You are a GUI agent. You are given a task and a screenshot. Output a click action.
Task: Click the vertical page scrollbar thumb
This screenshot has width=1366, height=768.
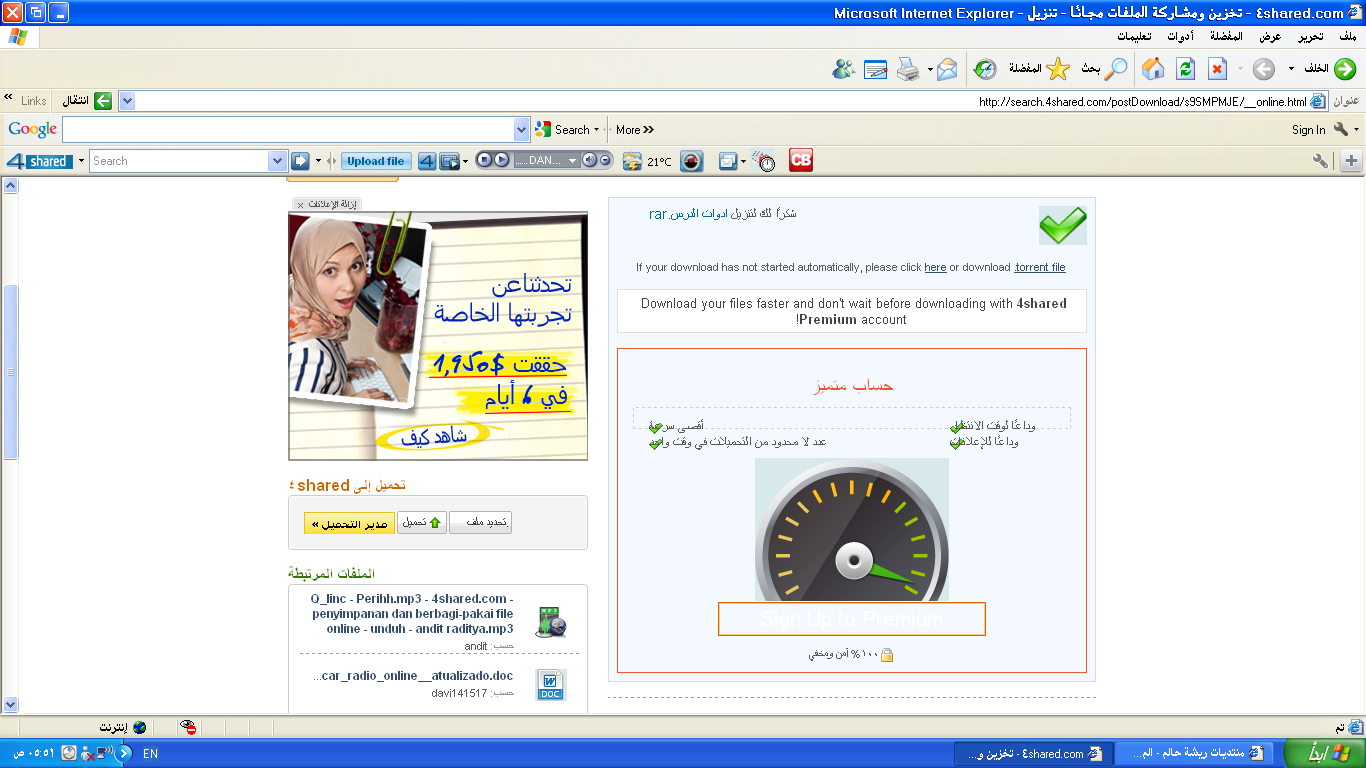point(10,372)
